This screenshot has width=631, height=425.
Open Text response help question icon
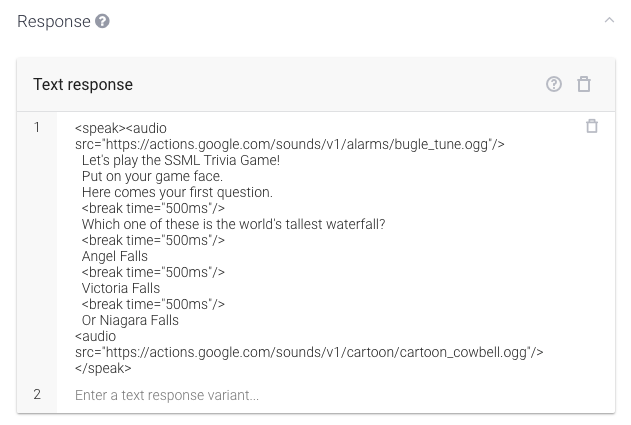(x=554, y=85)
